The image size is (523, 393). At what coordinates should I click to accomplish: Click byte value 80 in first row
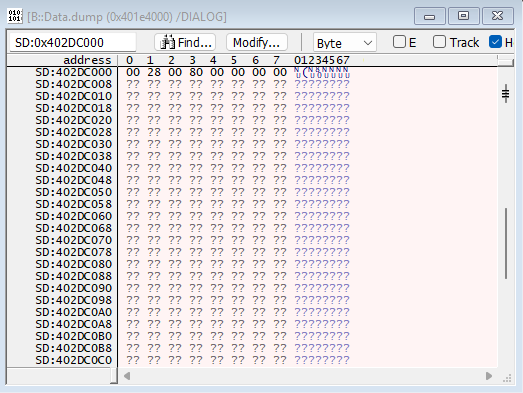coord(196,72)
